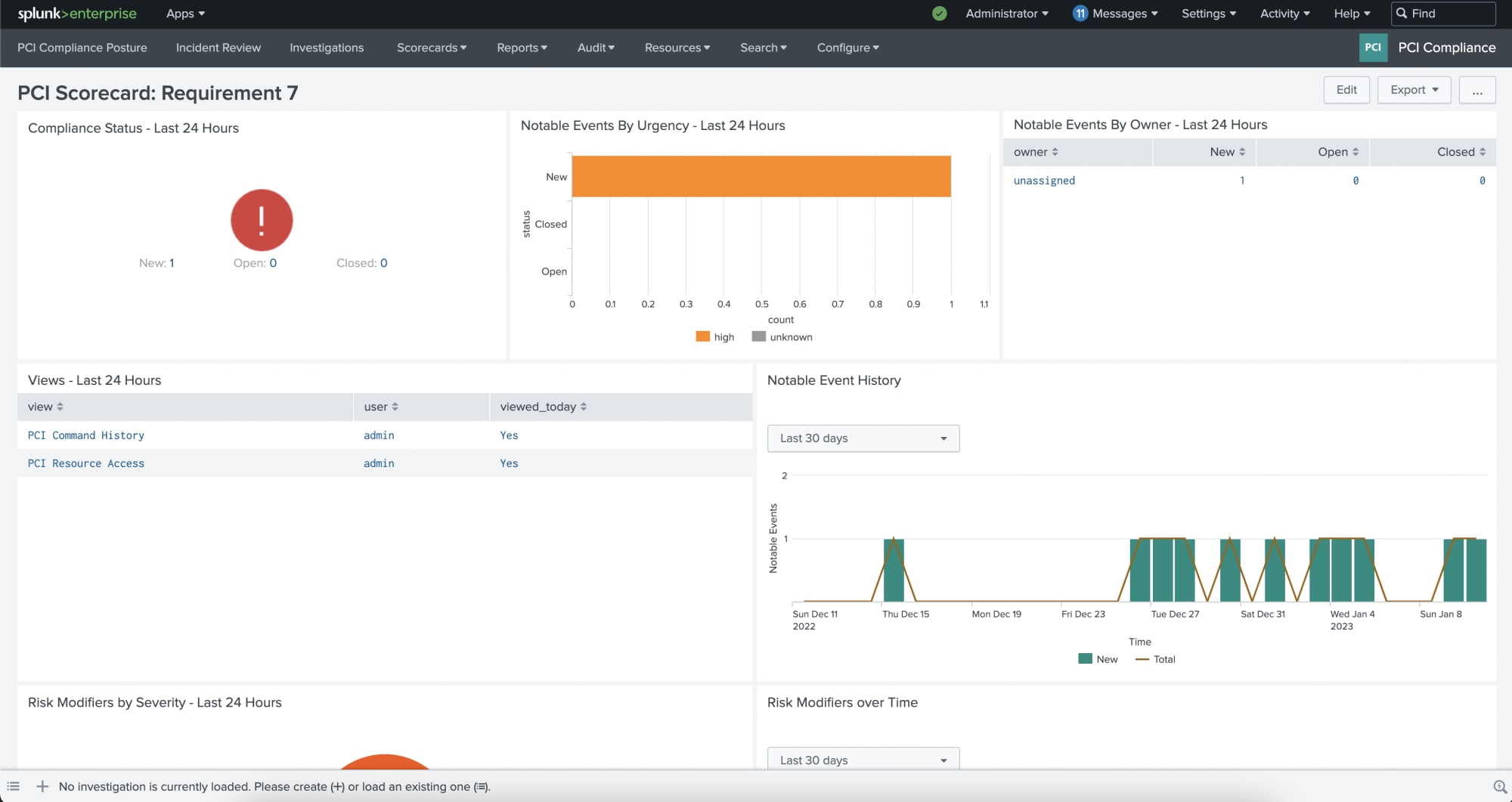
Task: Sort by the New column header
Action: 1228,152
